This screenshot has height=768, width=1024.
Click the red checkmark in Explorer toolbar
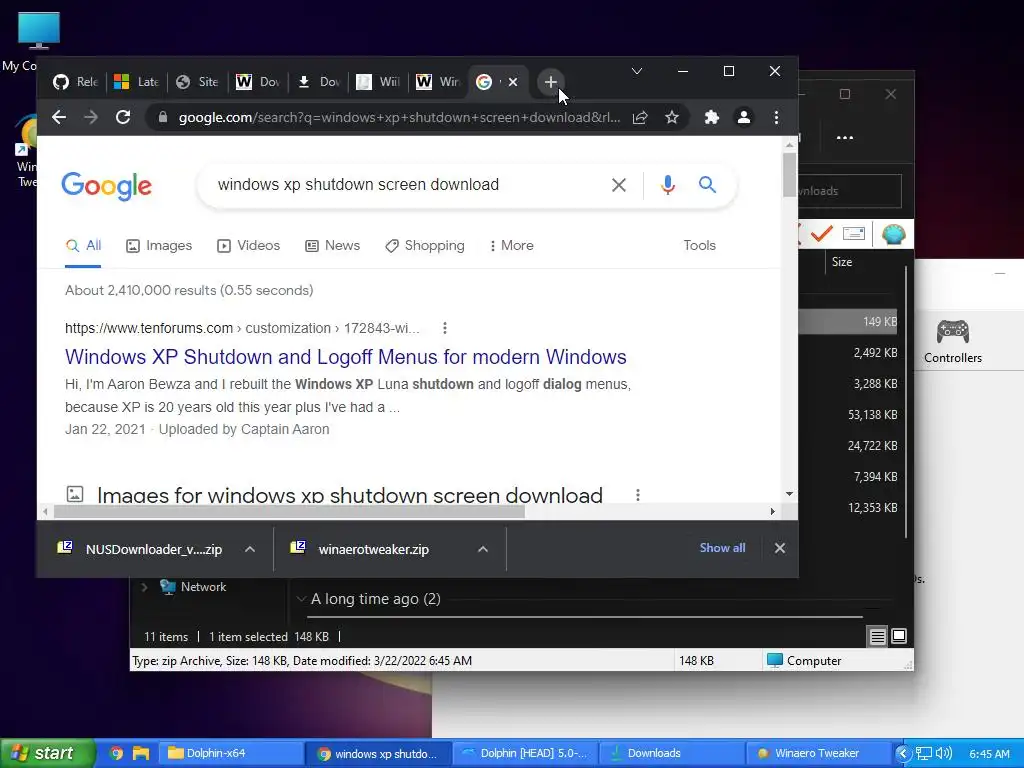click(x=821, y=233)
